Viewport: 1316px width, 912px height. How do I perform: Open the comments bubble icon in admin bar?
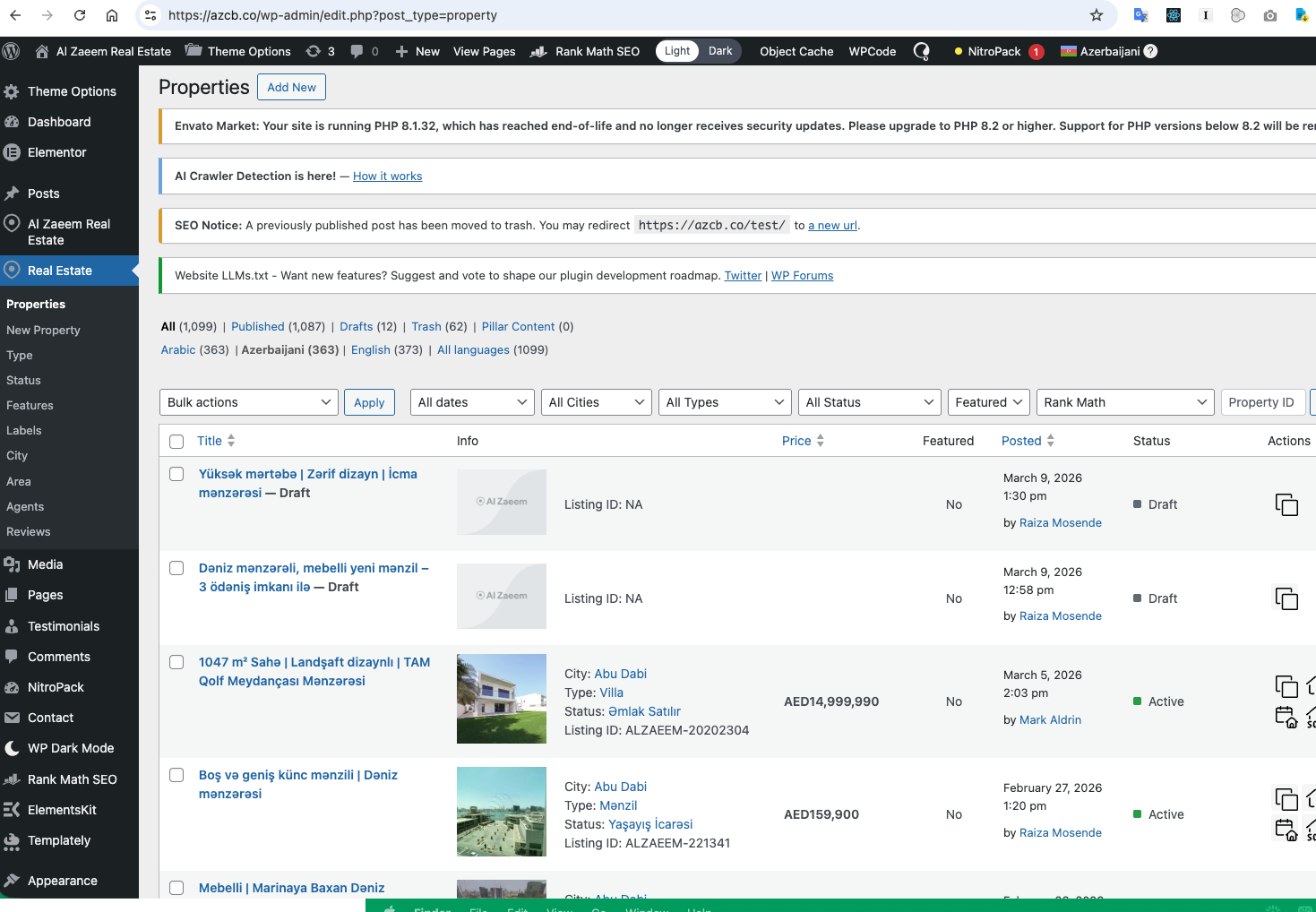357,51
